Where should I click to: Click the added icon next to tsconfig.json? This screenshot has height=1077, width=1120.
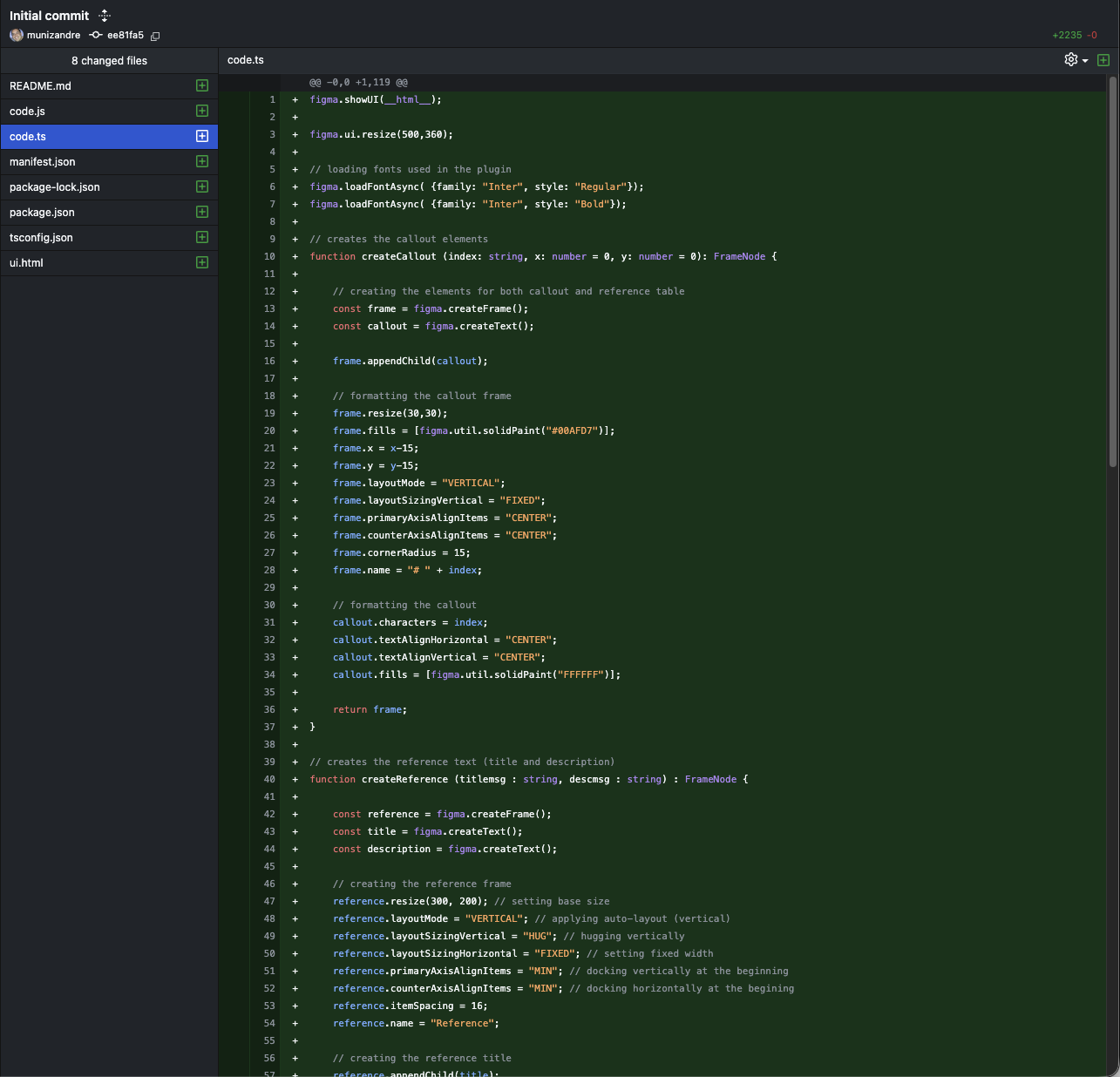point(202,237)
